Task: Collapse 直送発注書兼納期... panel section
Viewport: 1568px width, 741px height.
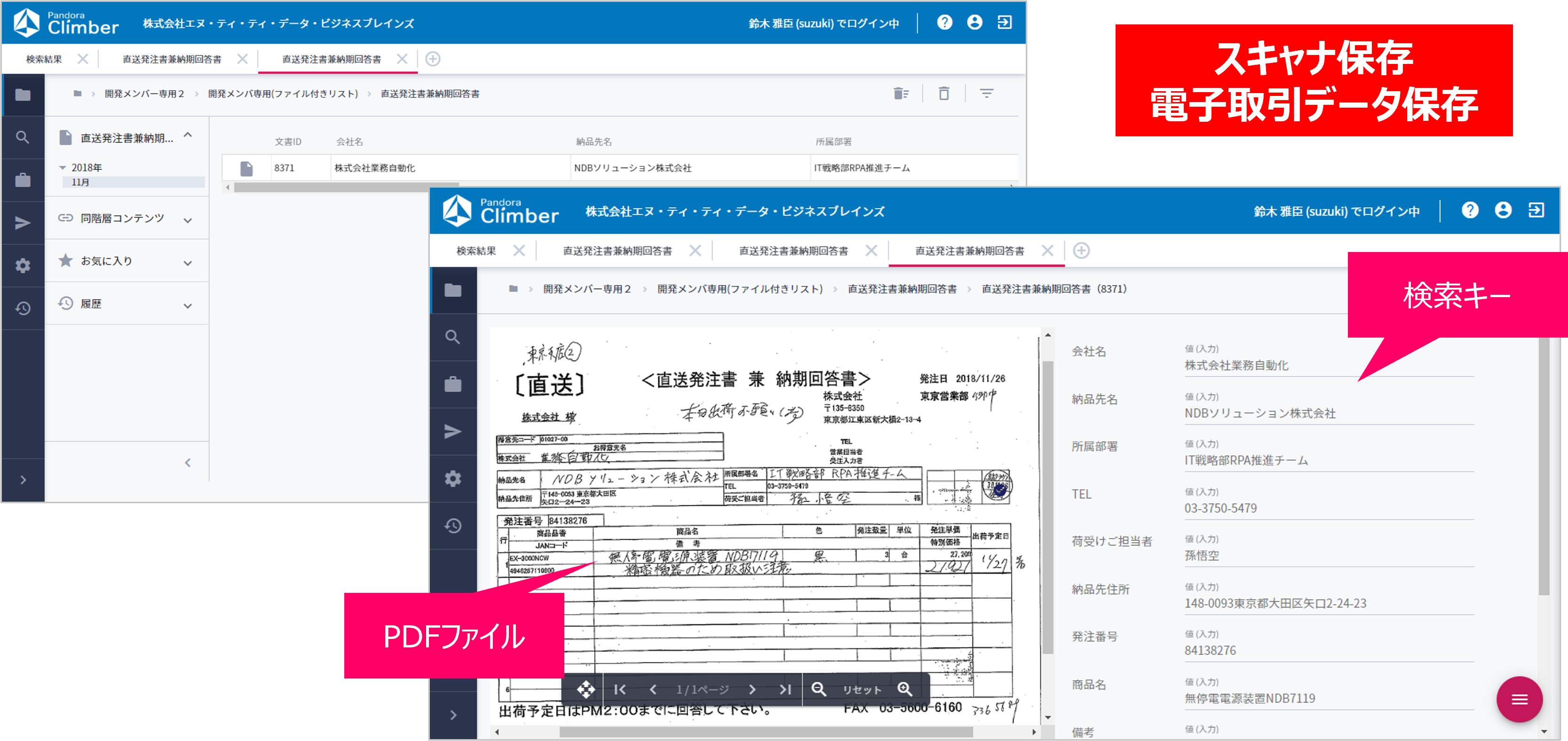Action: 188,135
